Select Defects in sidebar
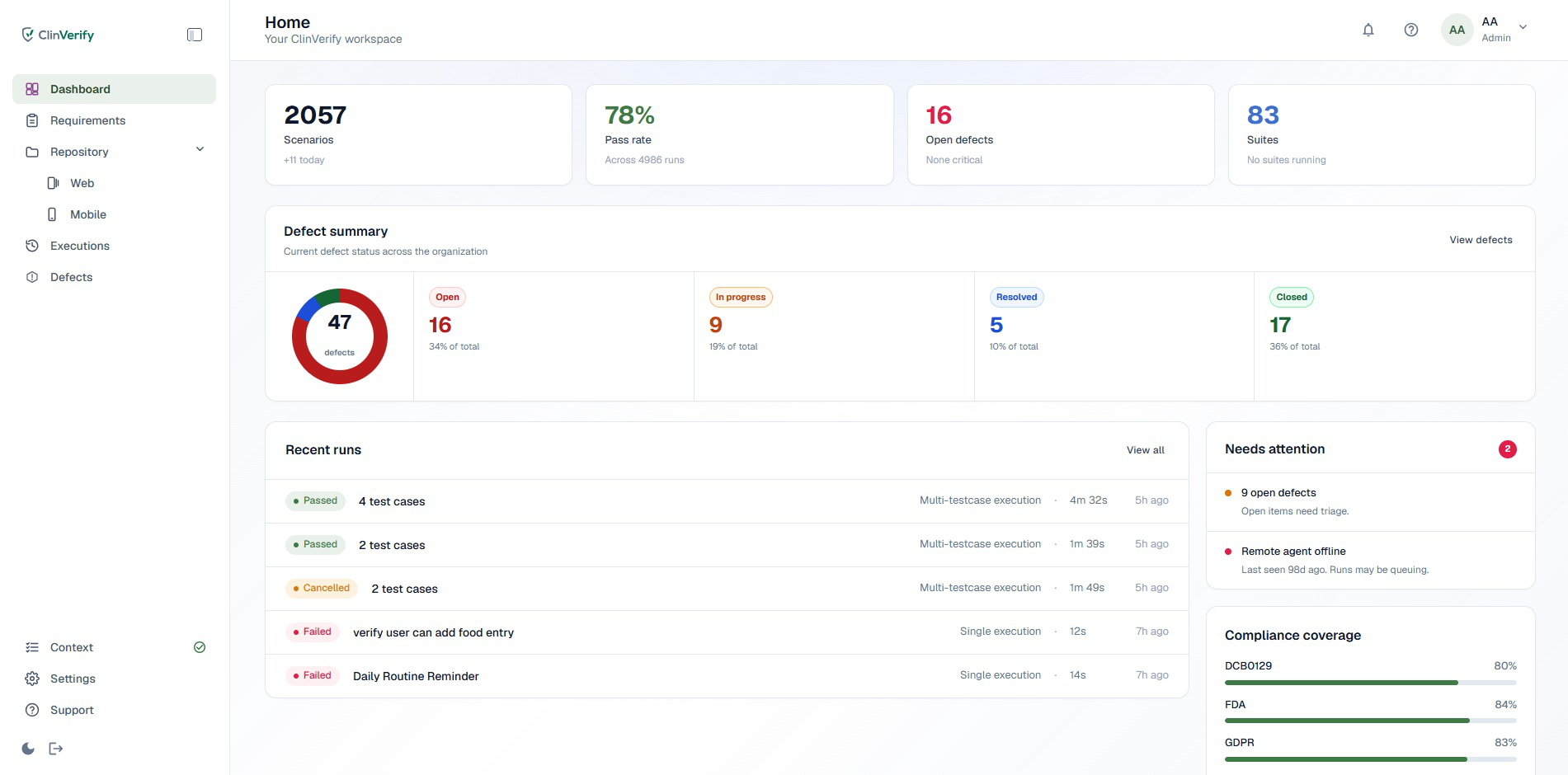Image resolution: width=1568 pixels, height=775 pixels. (114, 277)
